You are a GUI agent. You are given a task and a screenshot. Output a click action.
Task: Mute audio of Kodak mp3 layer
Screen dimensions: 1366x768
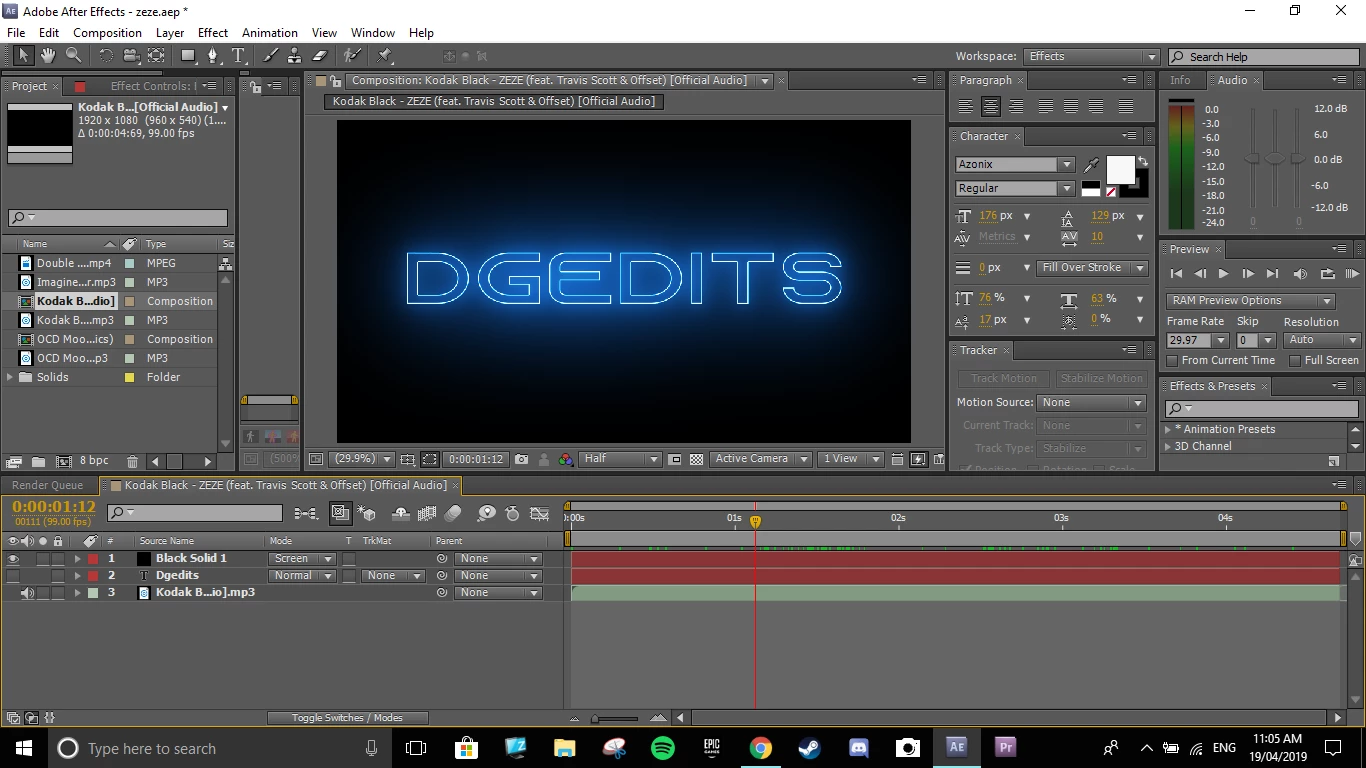tap(27, 593)
